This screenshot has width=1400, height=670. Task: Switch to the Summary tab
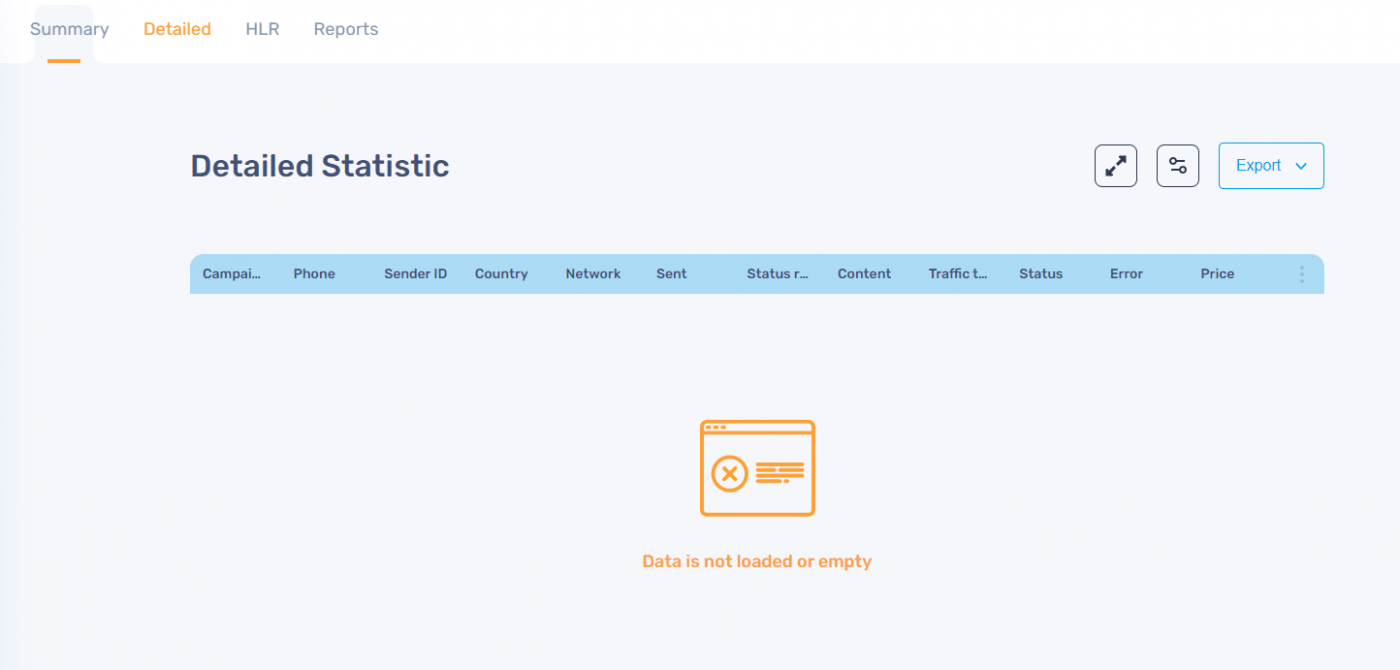pos(69,29)
